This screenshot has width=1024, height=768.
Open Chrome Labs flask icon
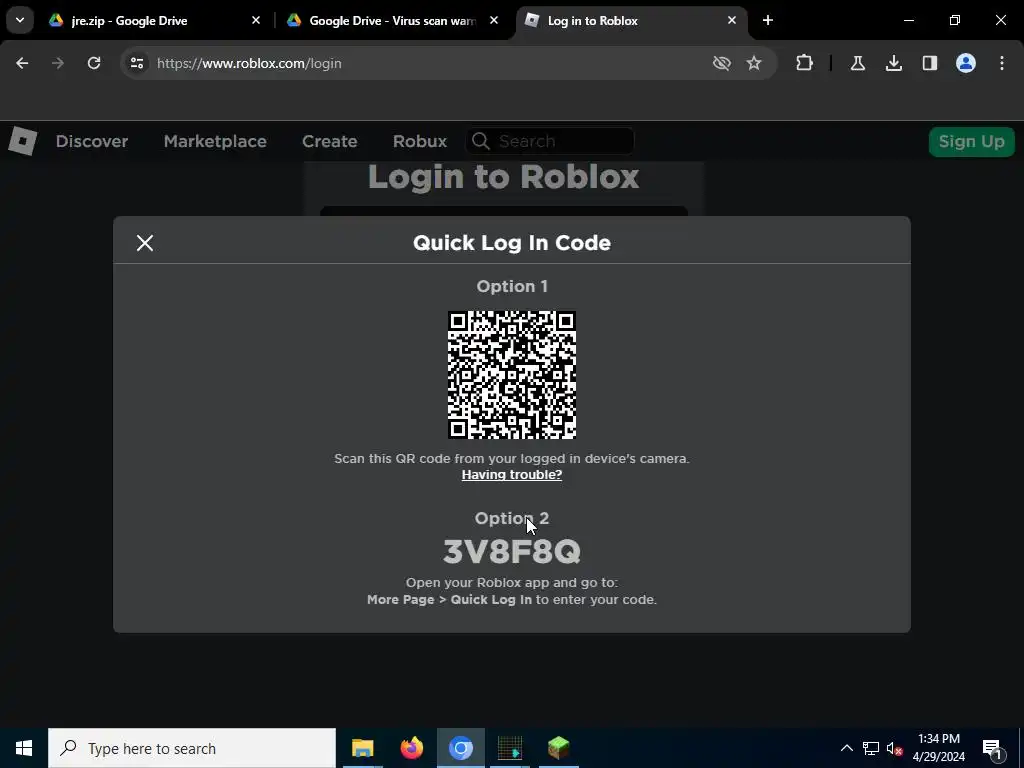point(858,63)
